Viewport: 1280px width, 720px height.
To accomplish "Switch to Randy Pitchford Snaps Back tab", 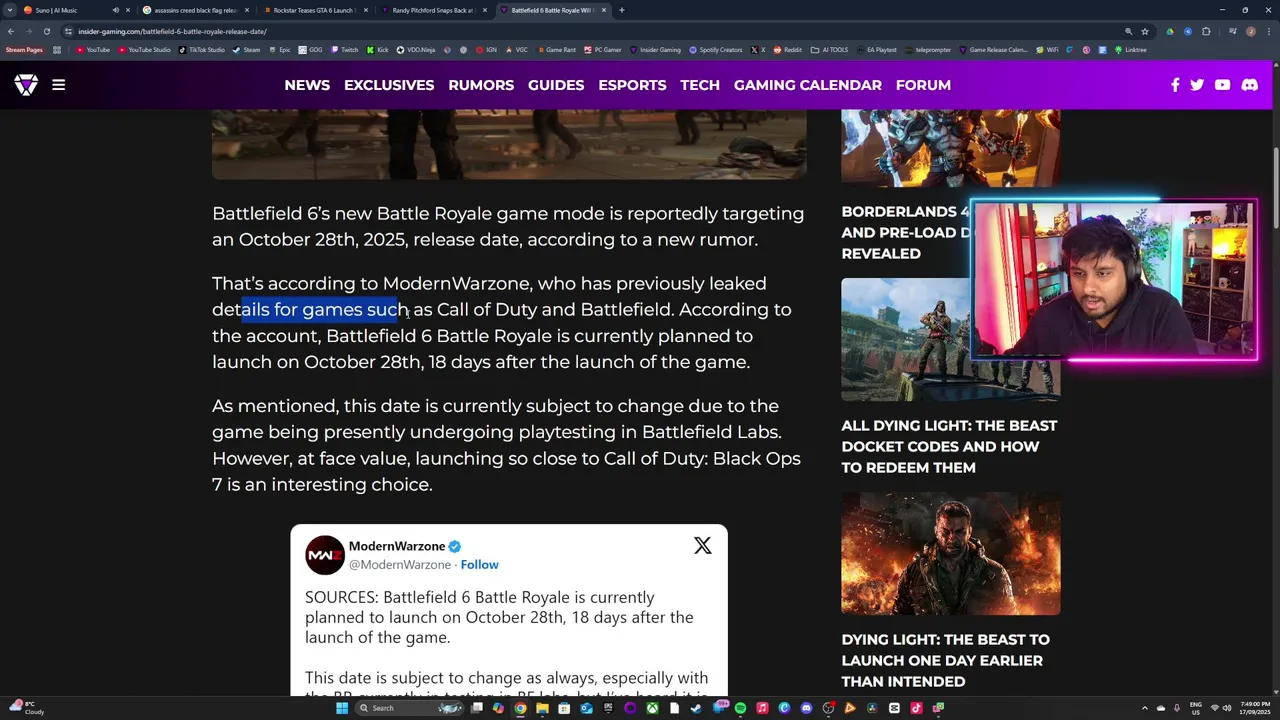I will (434, 10).
